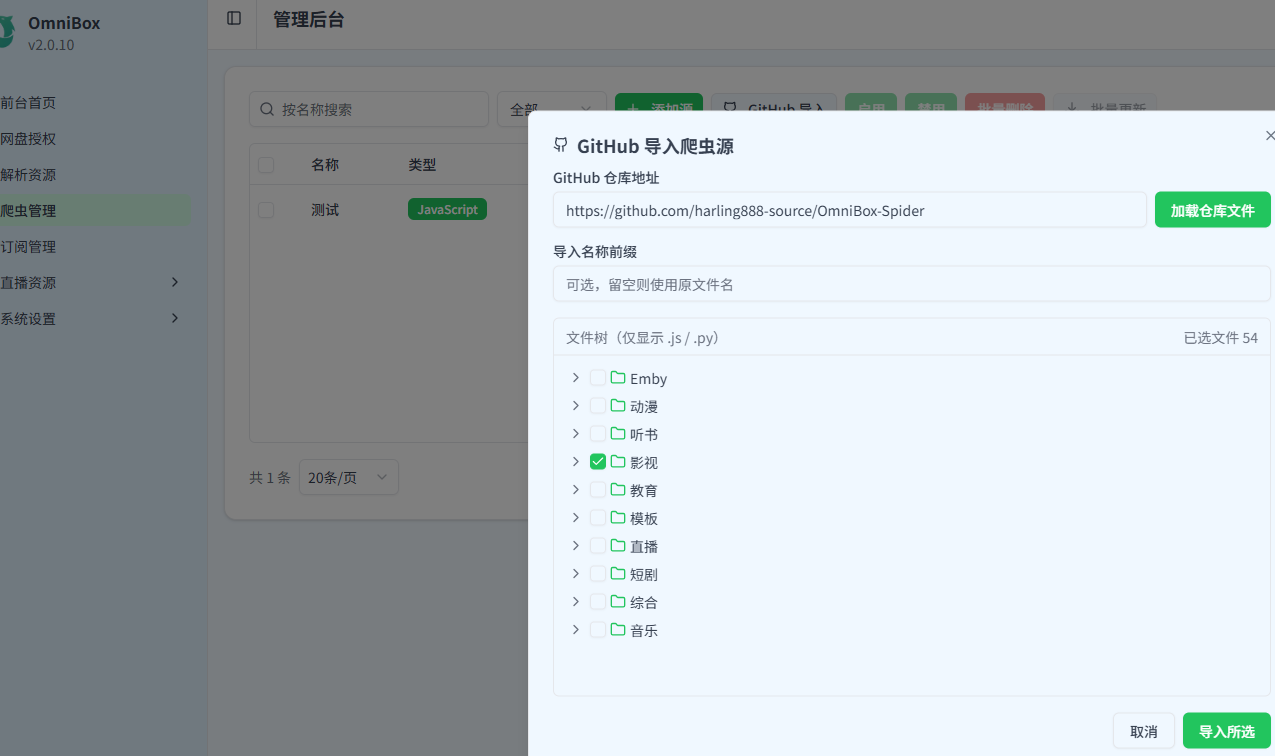Focus the GitHub 仓库地址 input field
Image resolution: width=1275 pixels, height=756 pixels.
tap(850, 210)
